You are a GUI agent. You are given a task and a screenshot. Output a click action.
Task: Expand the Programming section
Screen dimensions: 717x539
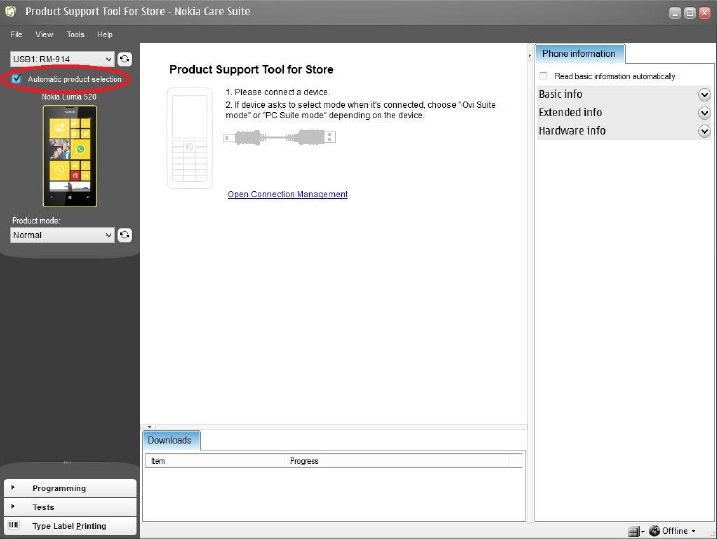pos(70,488)
